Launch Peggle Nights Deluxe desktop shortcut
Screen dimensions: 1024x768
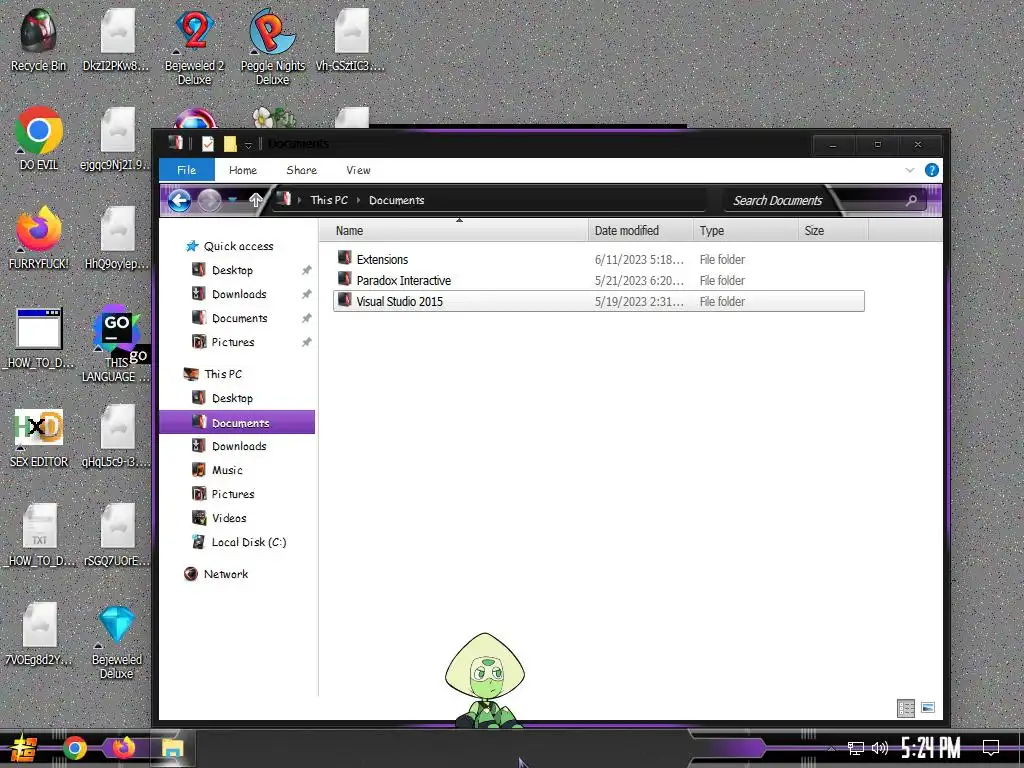tap(272, 46)
